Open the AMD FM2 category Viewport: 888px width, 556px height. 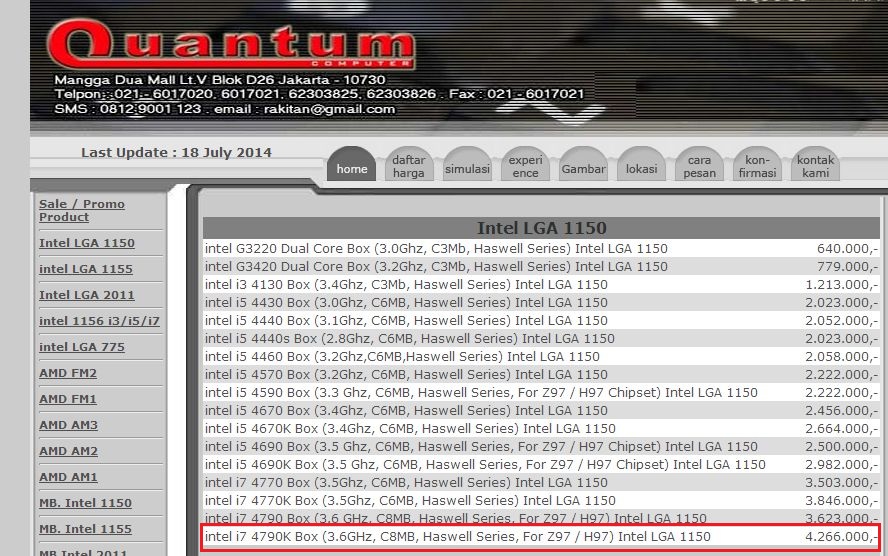coord(68,373)
